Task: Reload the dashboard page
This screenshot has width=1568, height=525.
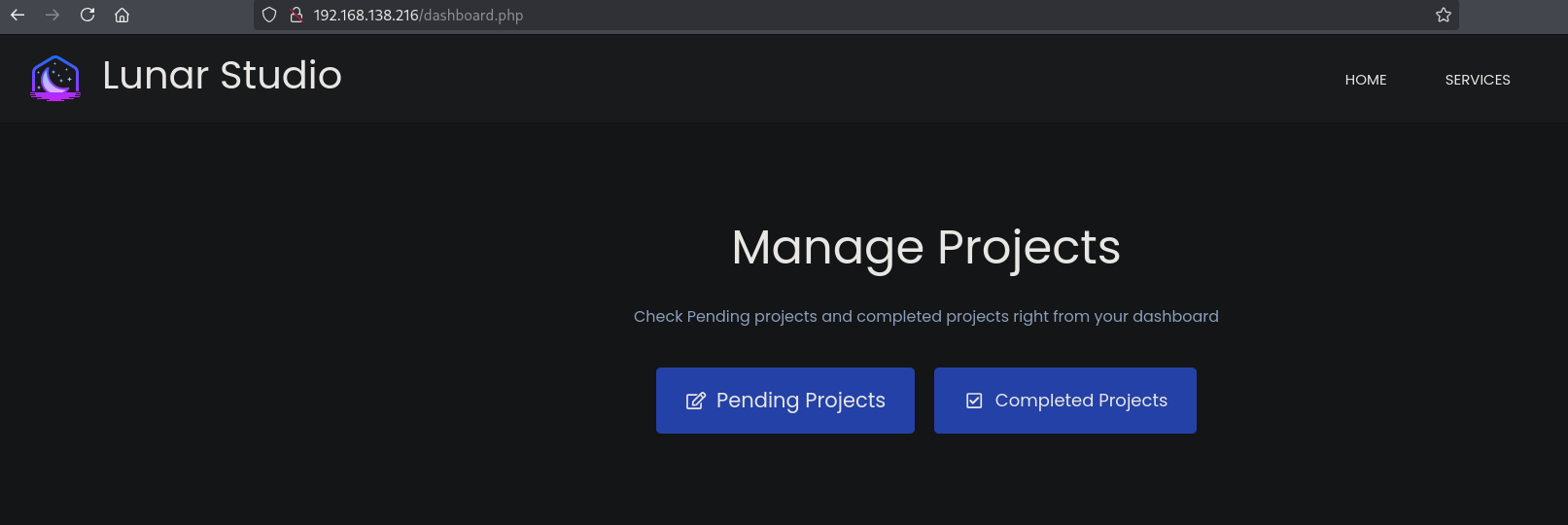Action: click(x=87, y=15)
